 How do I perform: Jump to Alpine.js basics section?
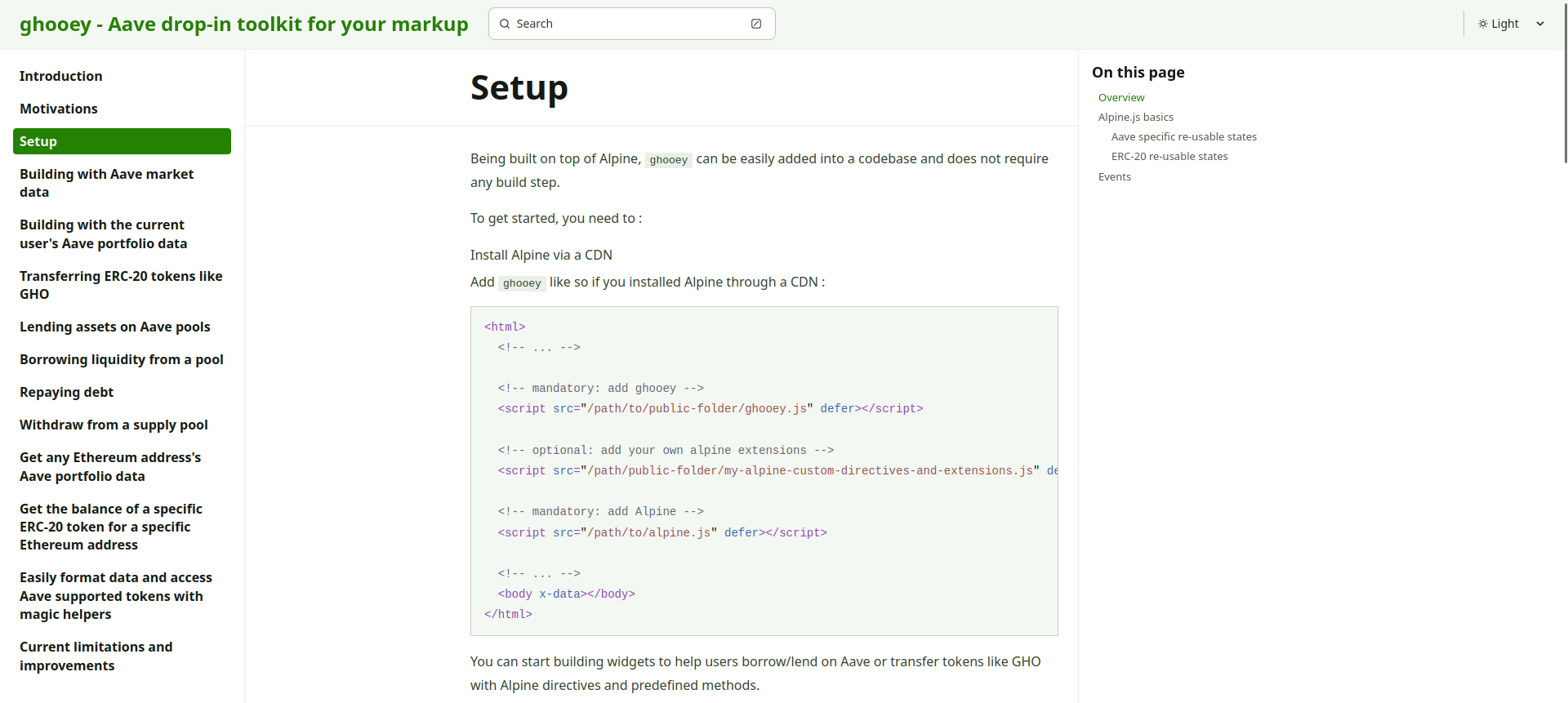pyautogui.click(x=1136, y=117)
